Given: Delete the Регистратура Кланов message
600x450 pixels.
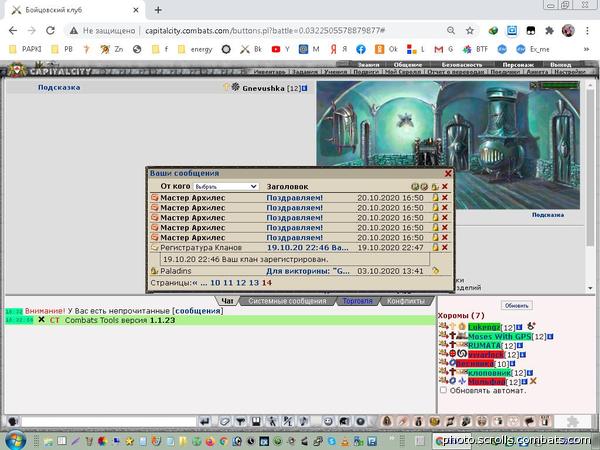Looking at the screenshot, I should pyautogui.click(x=445, y=247).
